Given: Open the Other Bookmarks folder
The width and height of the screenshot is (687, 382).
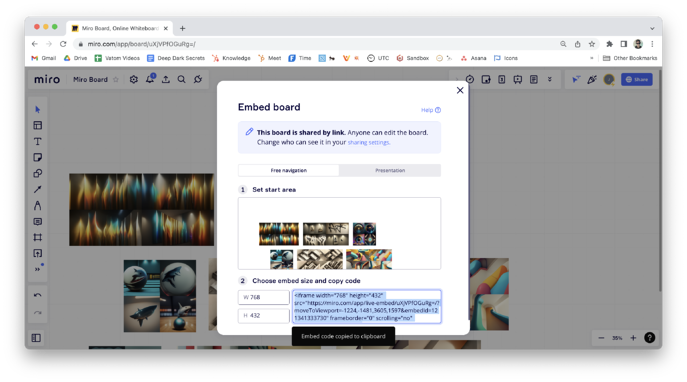Looking at the screenshot, I should [x=630, y=58].
